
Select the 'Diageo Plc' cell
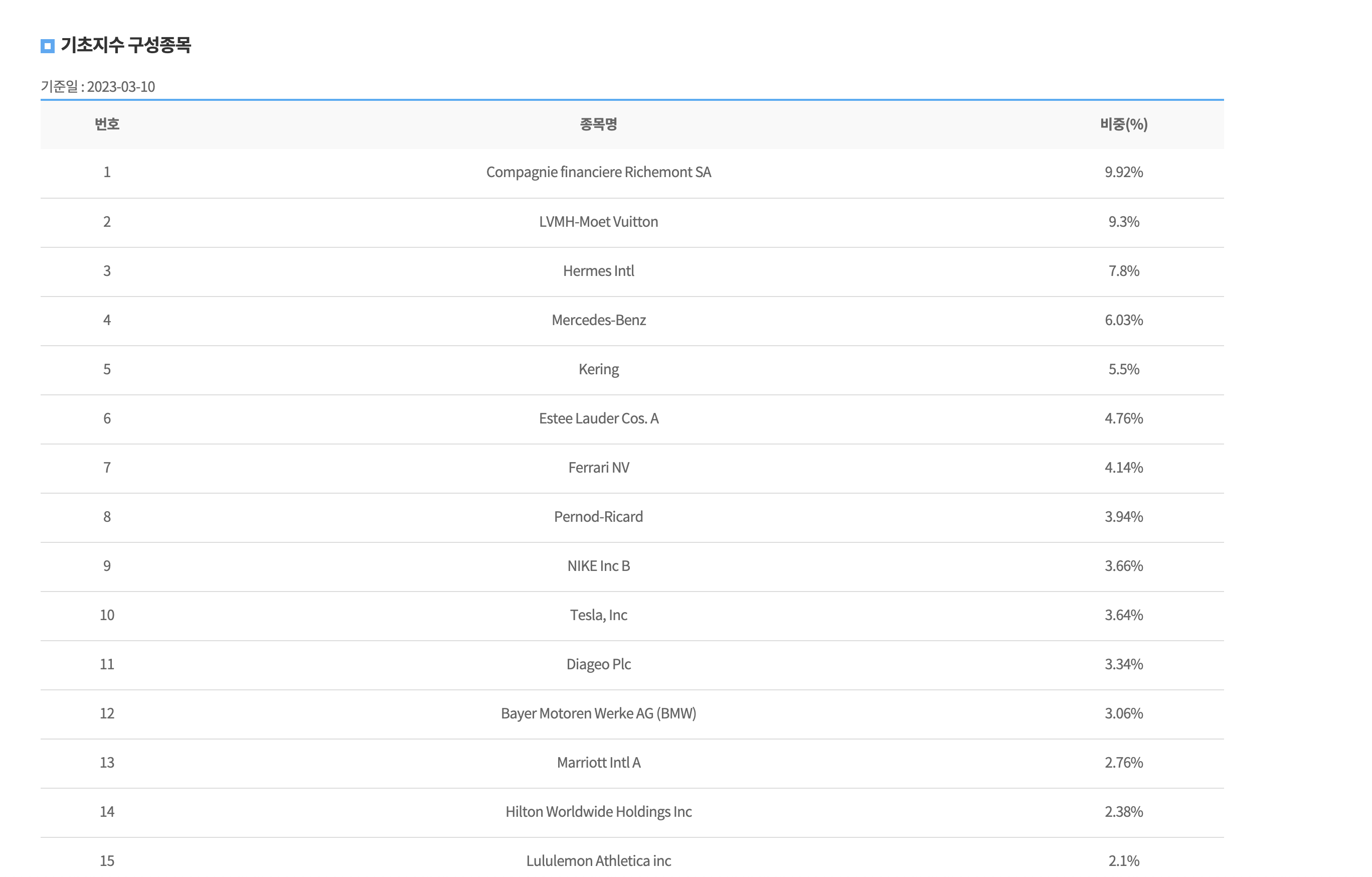coord(599,665)
